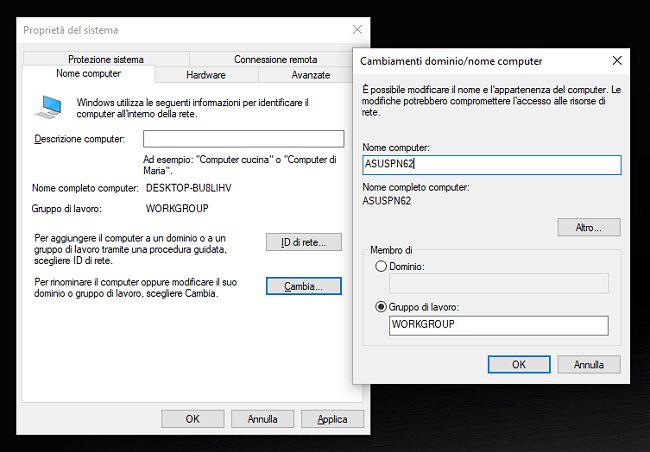This screenshot has height=452, width=650.
Task: Click the 'Windows utilizza le seguenti informazioni' text
Action: coord(192,108)
